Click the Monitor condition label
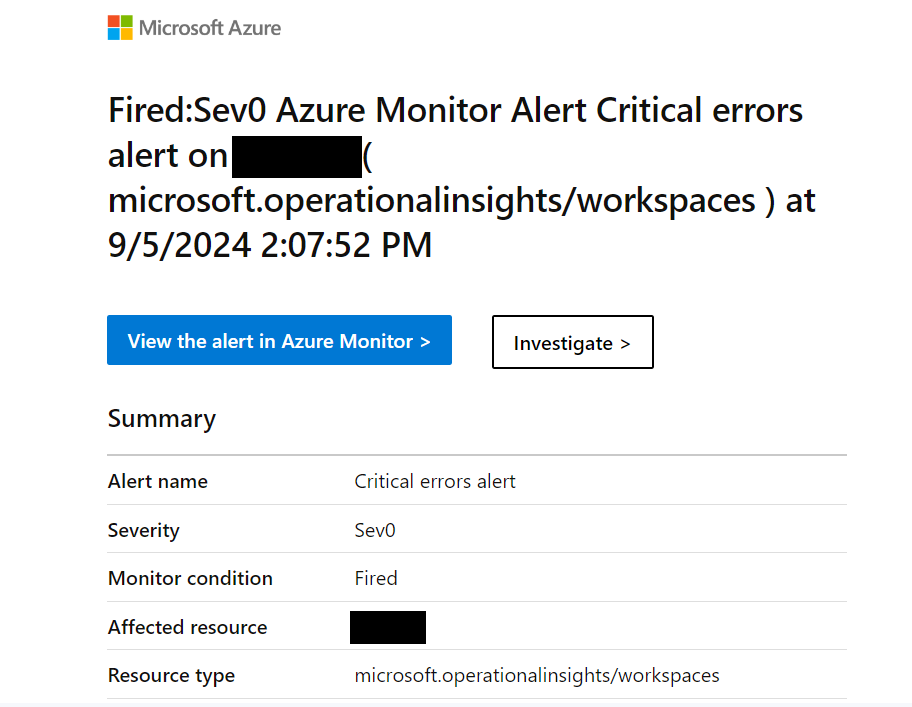Image resolution: width=912 pixels, height=707 pixels. 190,579
